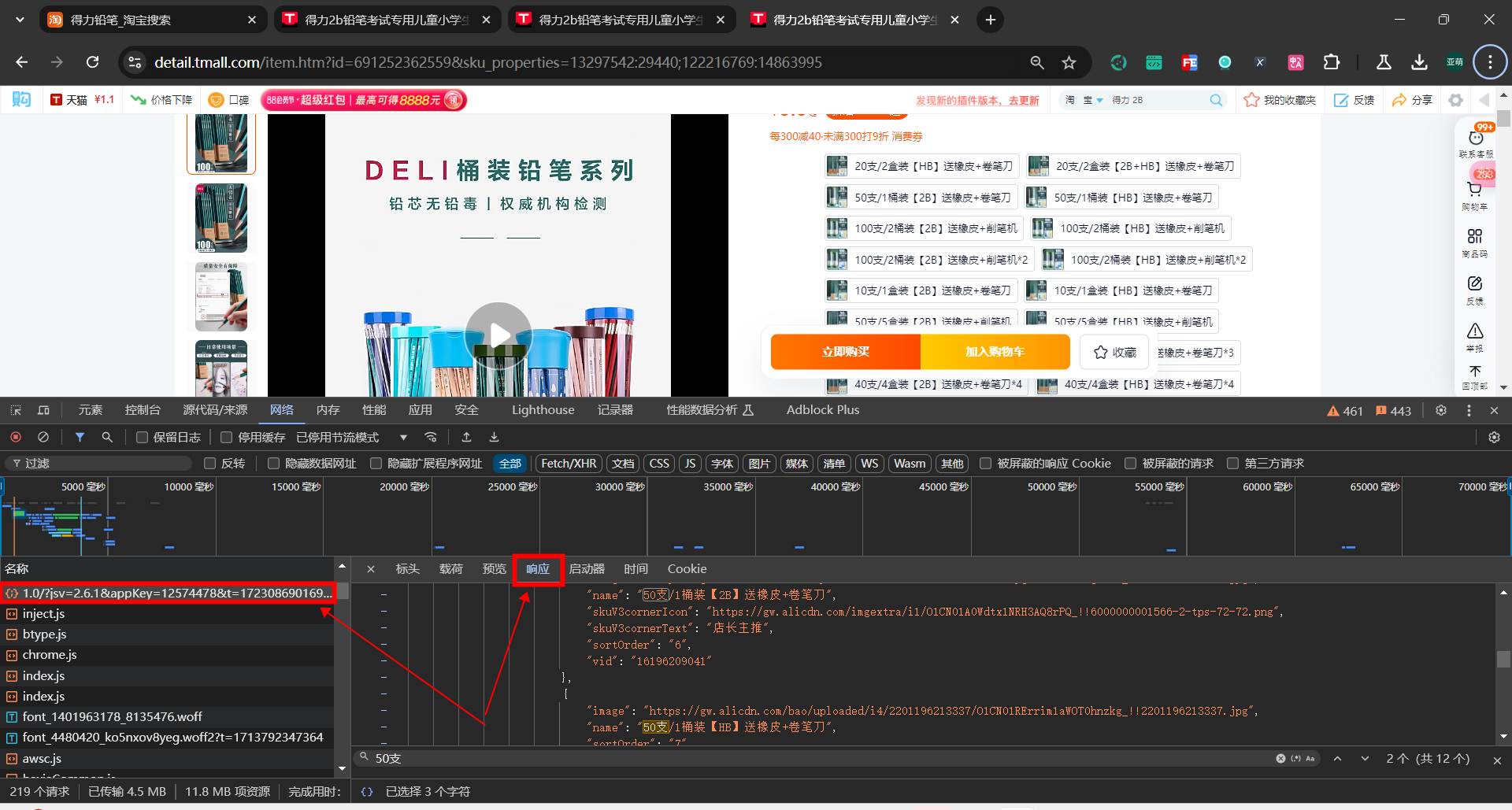
Task: Click the 加入购物车 button
Action: (x=995, y=352)
